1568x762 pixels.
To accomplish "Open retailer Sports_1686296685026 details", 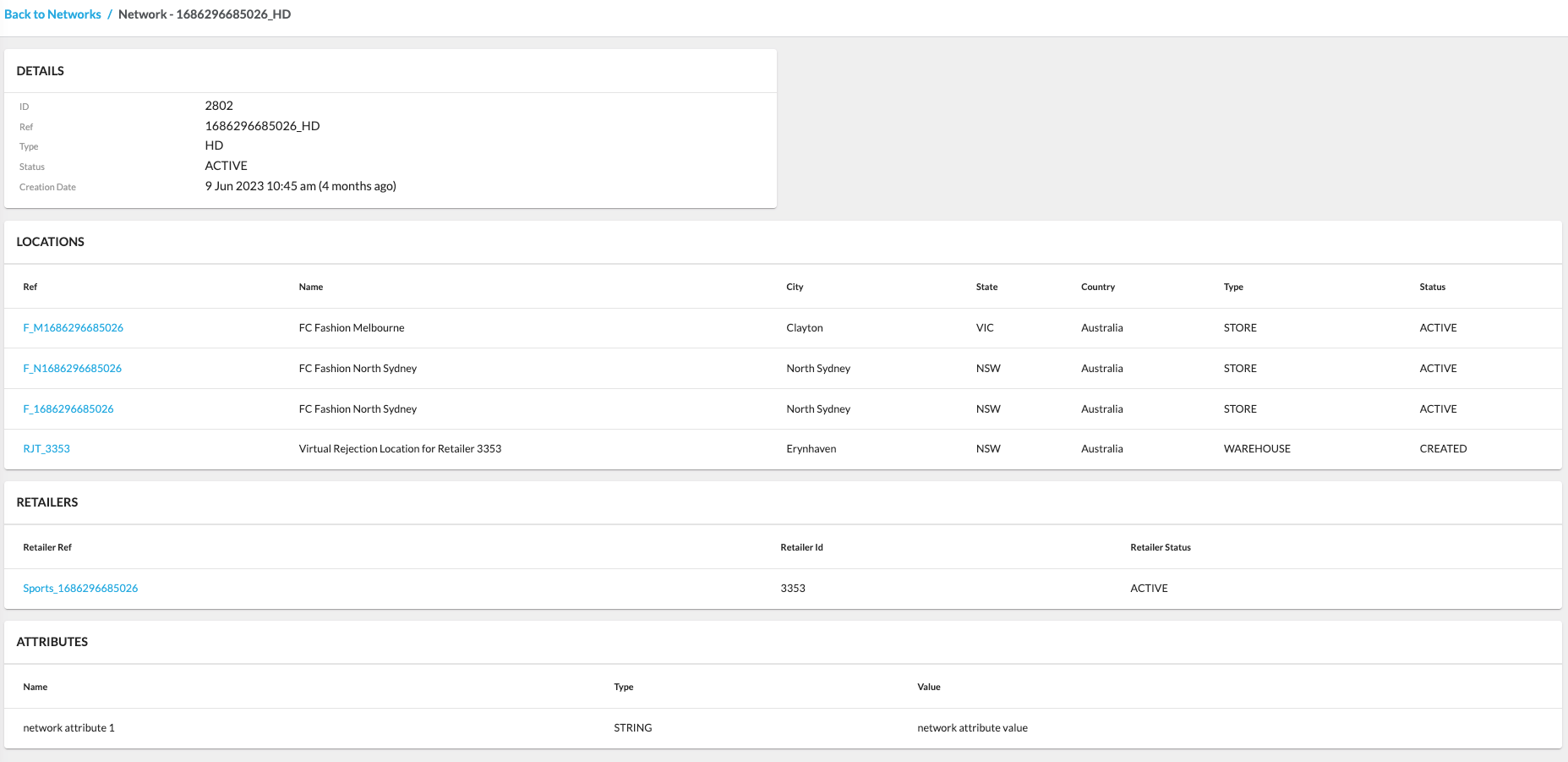I will point(80,588).
